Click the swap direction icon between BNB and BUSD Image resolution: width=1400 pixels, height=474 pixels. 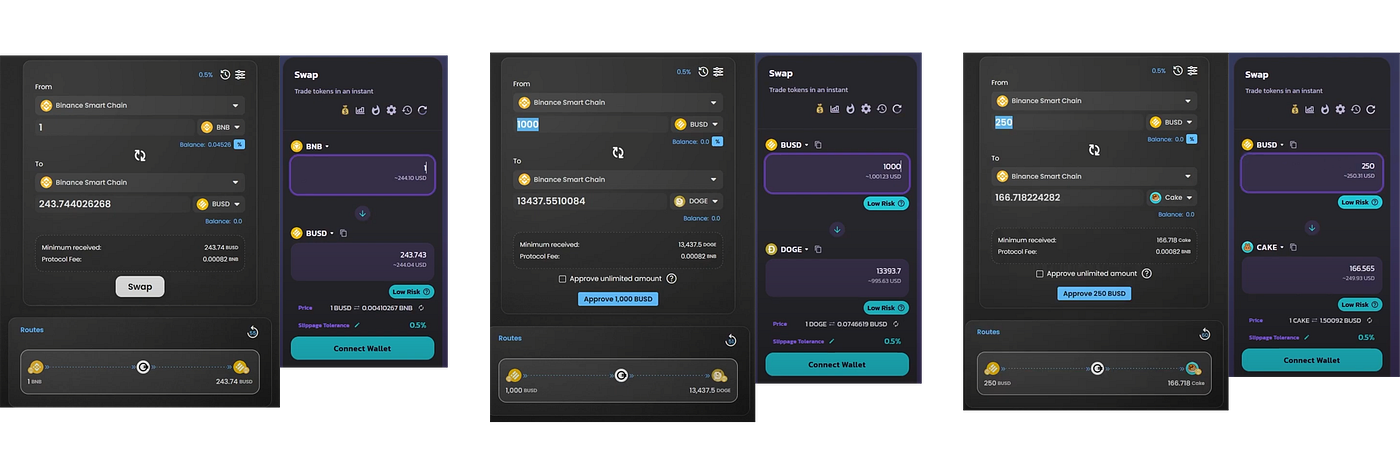pos(140,156)
